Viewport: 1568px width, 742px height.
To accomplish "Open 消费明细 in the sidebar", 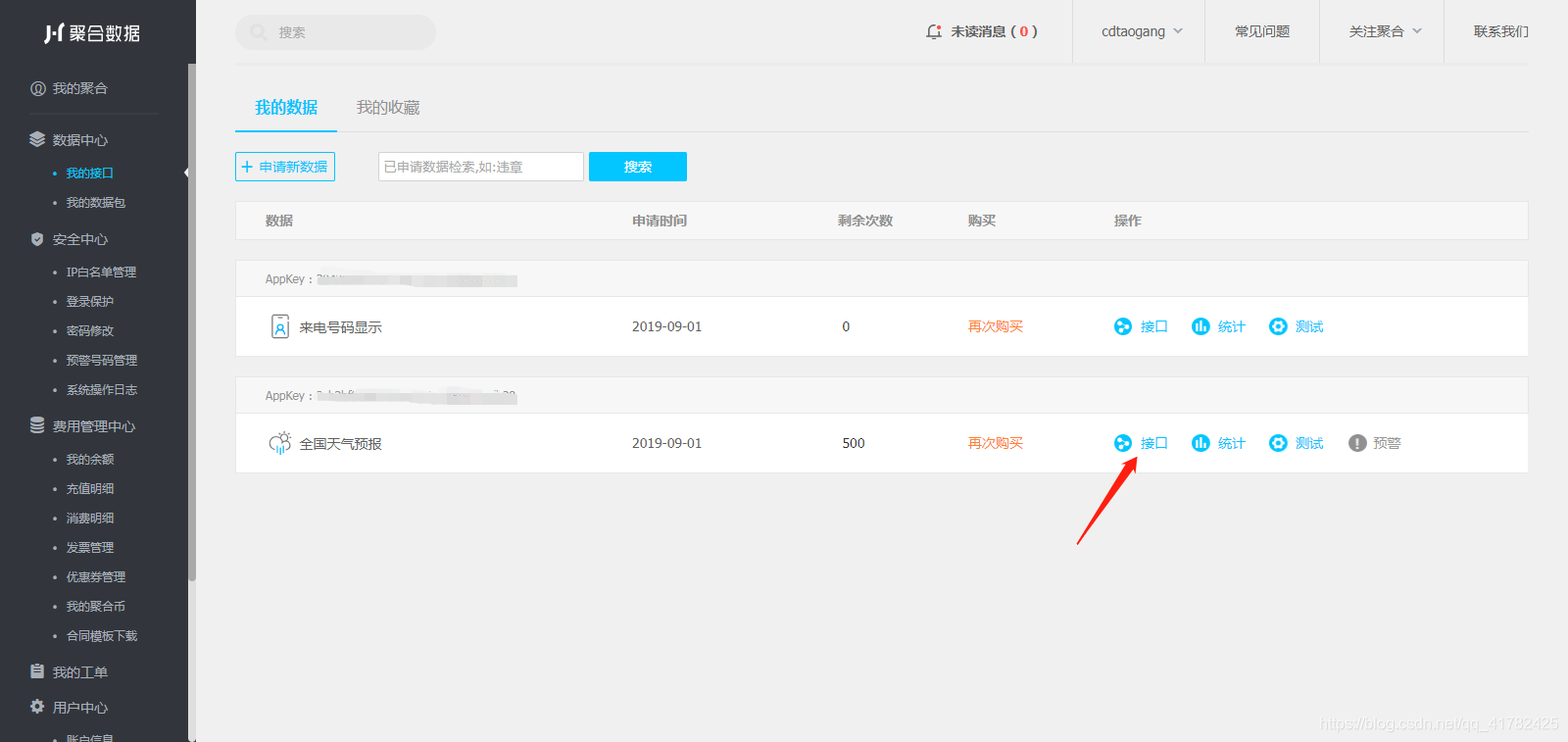I will pos(90,519).
